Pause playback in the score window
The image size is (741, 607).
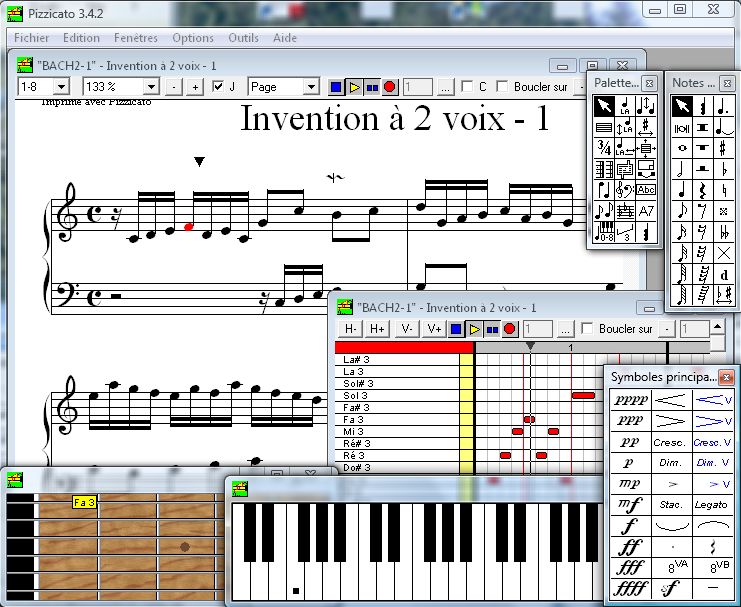(372, 87)
